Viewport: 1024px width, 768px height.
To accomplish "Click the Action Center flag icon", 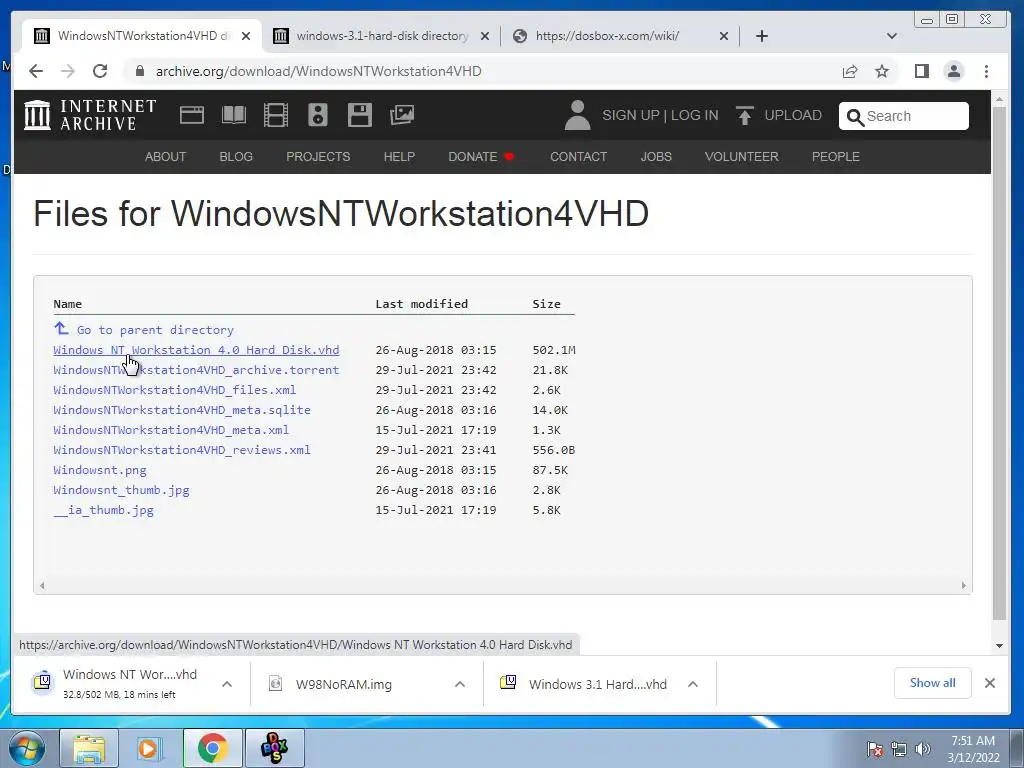I will [875, 749].
